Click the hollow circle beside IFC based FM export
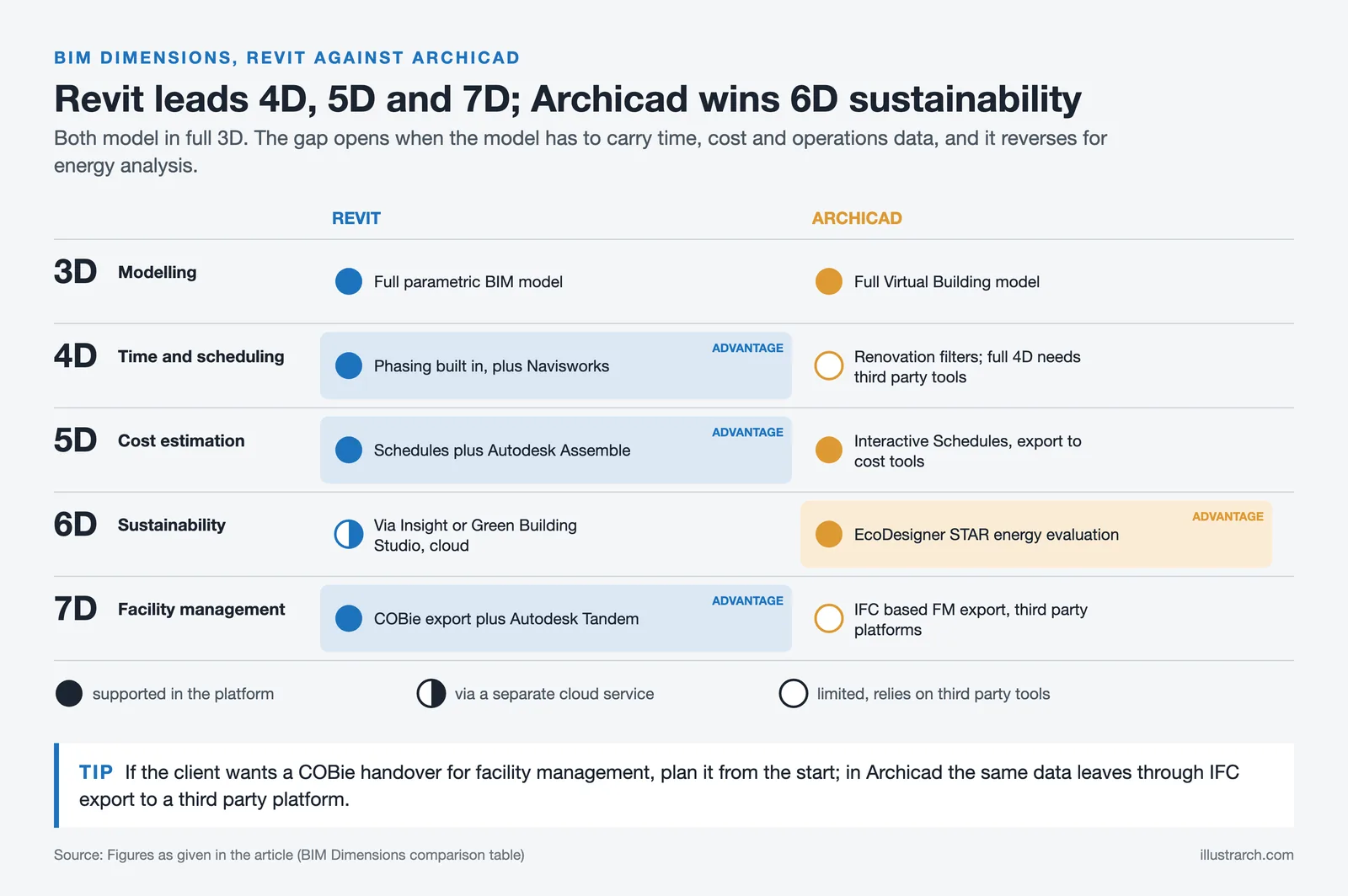Image resolution: width=1348 pixels, height=896 pixels. 829,618
